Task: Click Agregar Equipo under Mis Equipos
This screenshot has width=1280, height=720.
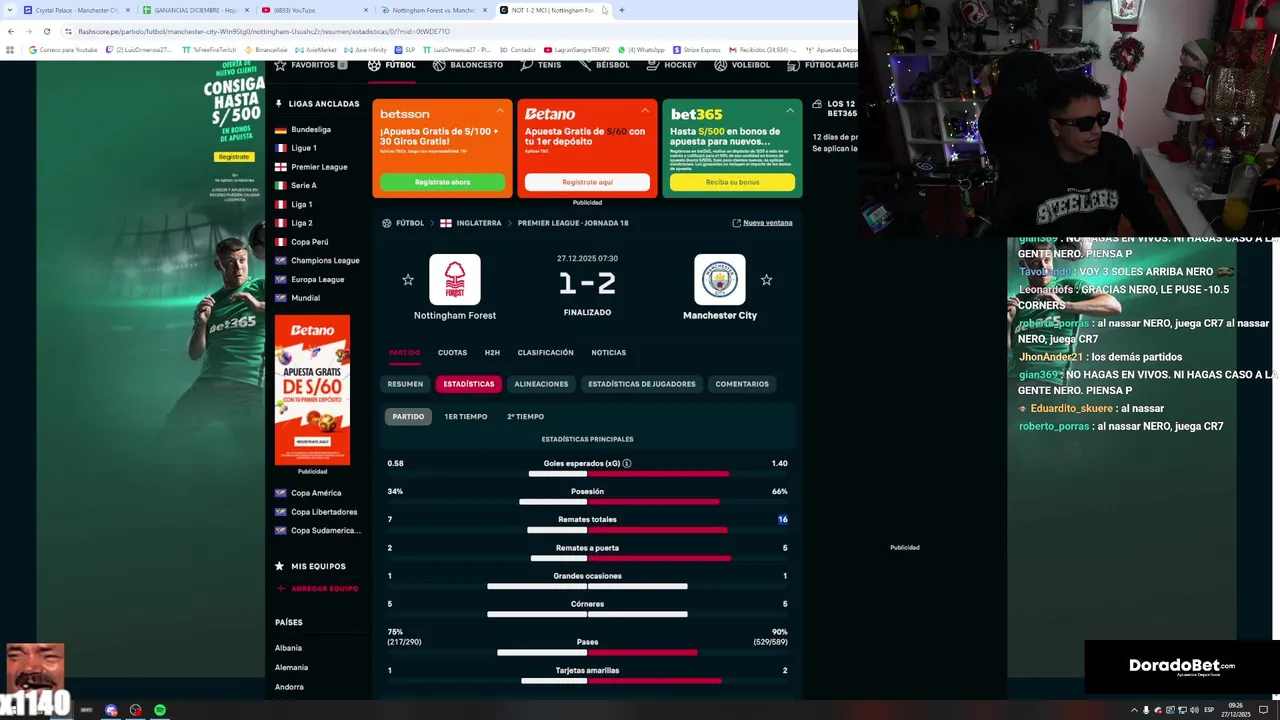Action: [x=317, y=589]
